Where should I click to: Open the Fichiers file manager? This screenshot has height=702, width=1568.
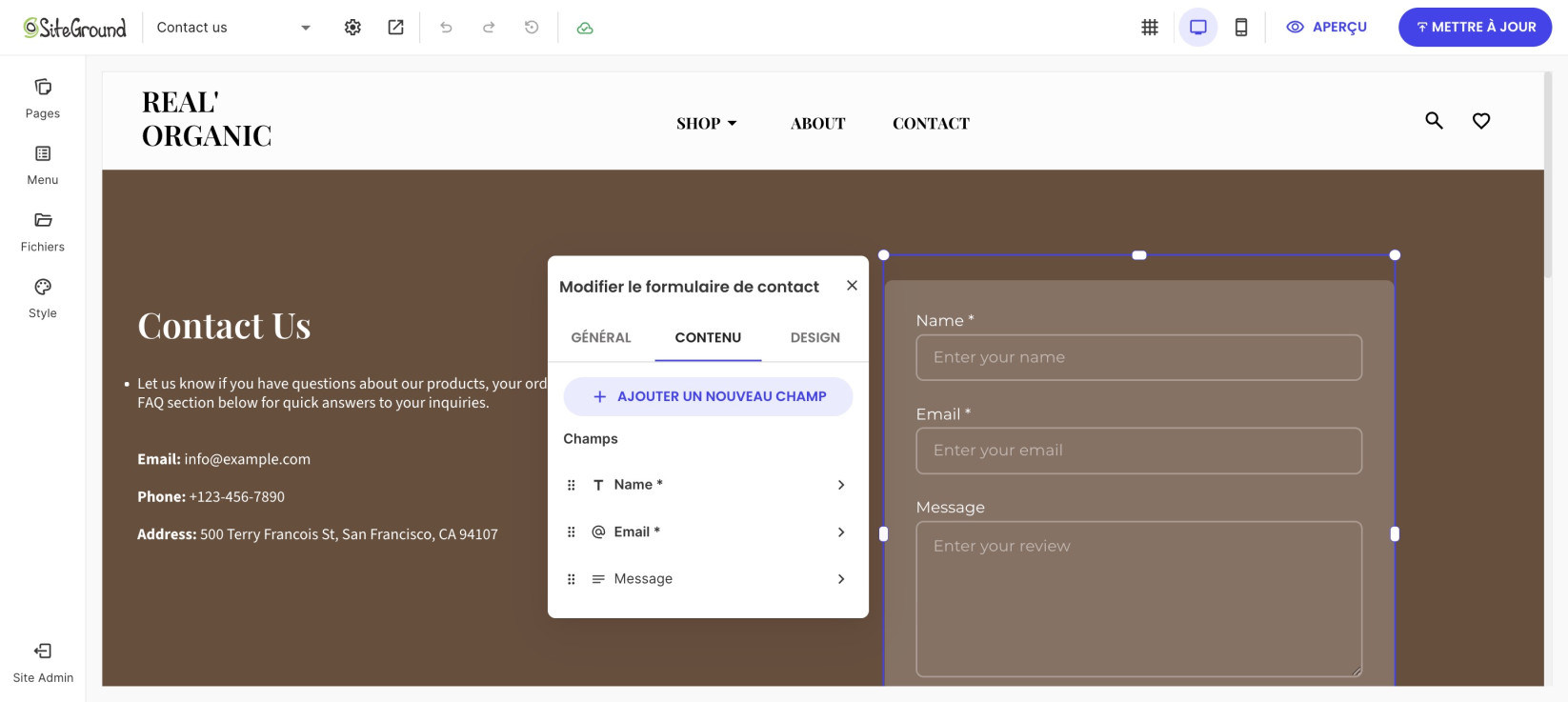click(x=43, y=232)
